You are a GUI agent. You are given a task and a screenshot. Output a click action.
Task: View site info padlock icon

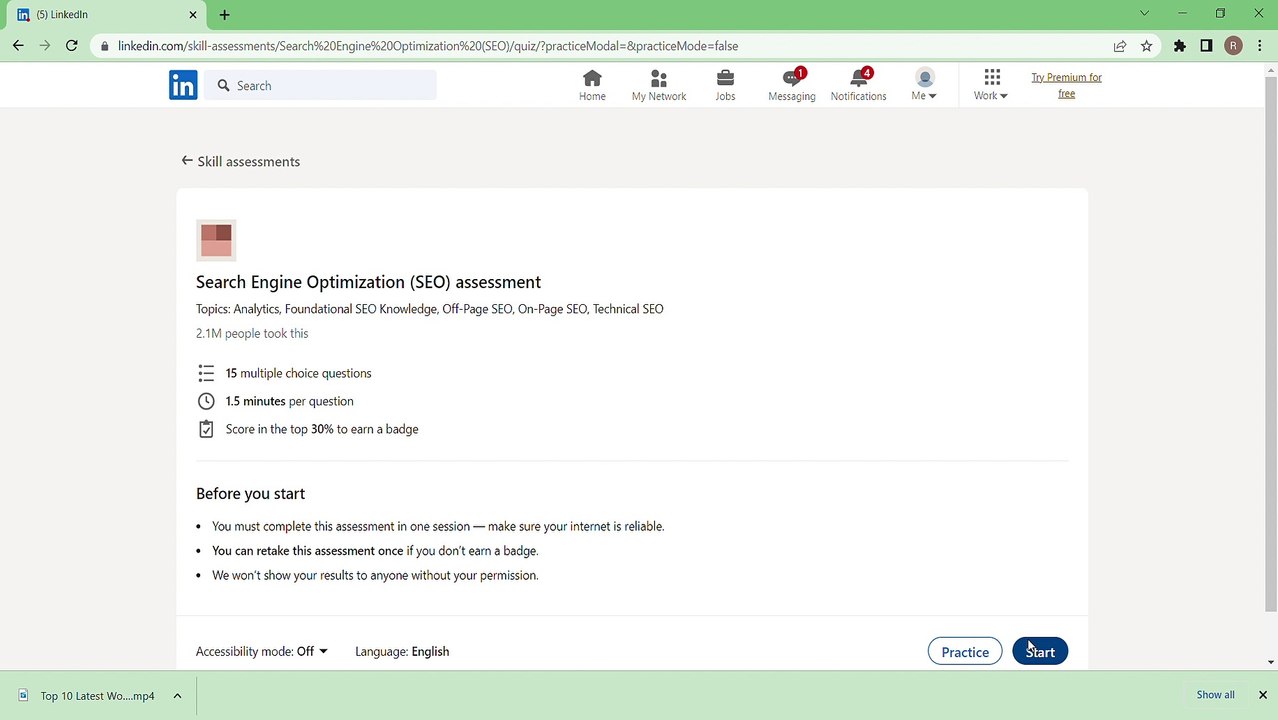point(104,46)
